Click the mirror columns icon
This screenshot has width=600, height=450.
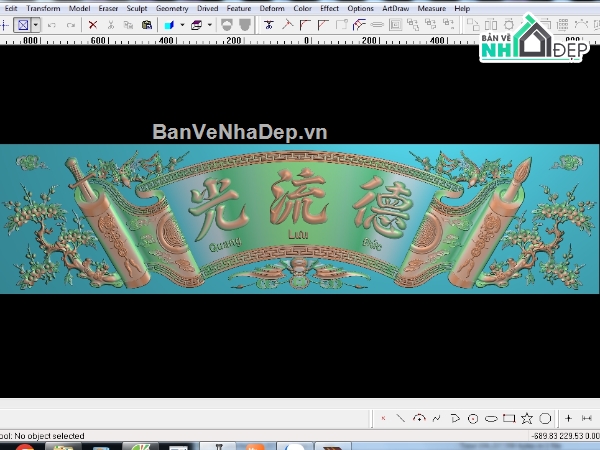pos(491,25)
